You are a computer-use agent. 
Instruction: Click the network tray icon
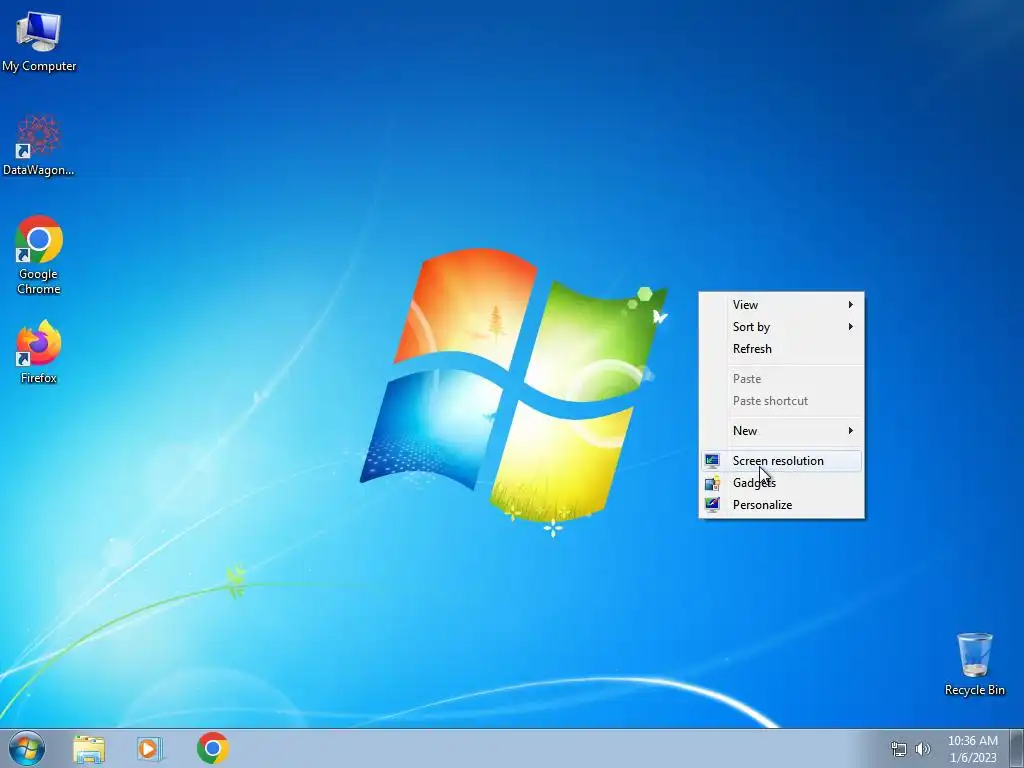pos(899,749)
